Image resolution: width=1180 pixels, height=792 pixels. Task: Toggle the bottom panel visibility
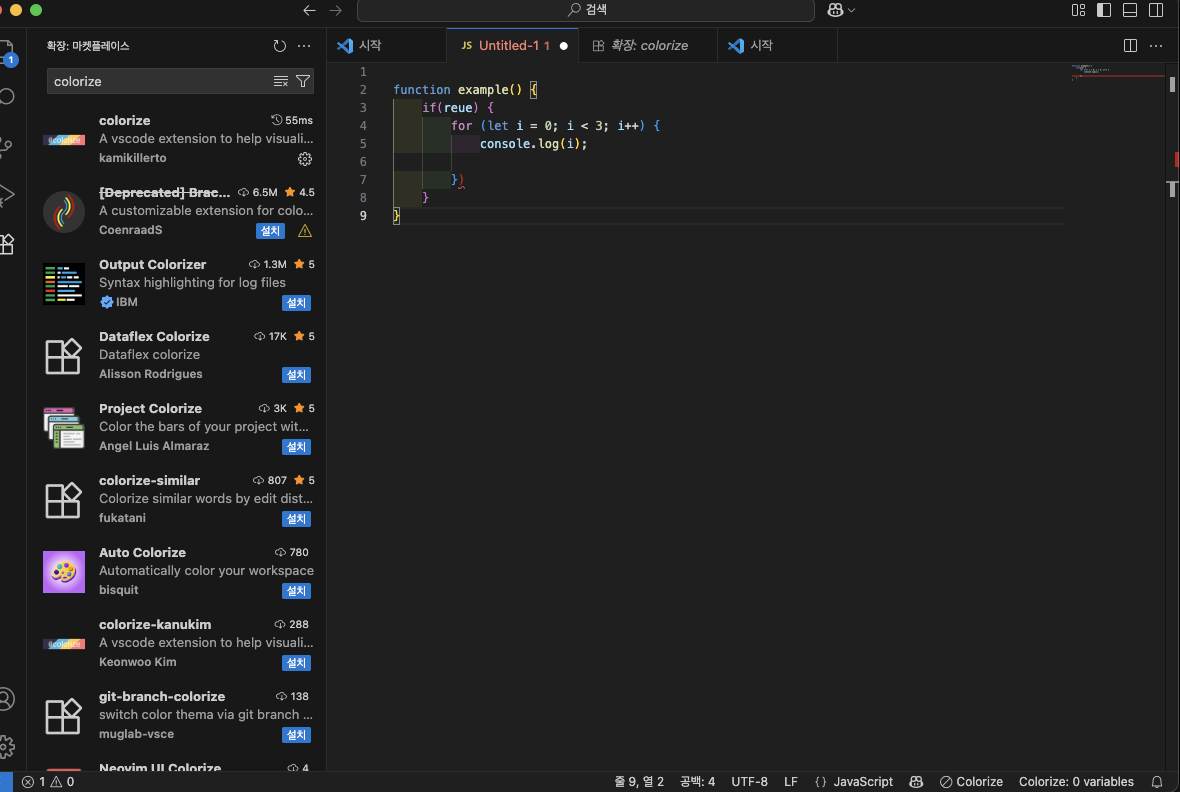click(x=1130, y=10)
